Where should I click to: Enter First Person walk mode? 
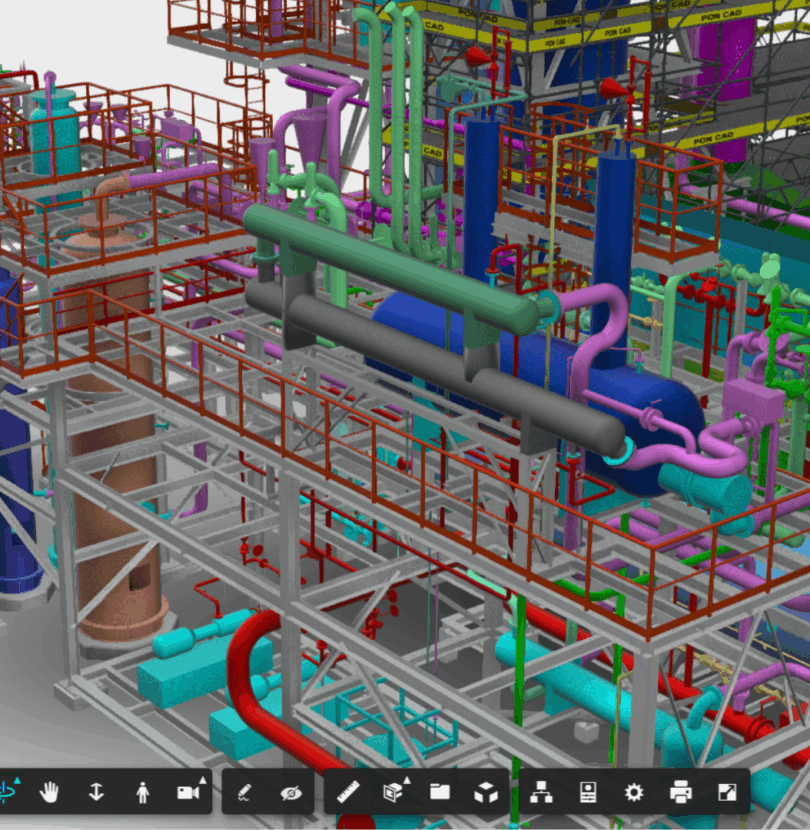pyautogui.click(x=142, y=793)
